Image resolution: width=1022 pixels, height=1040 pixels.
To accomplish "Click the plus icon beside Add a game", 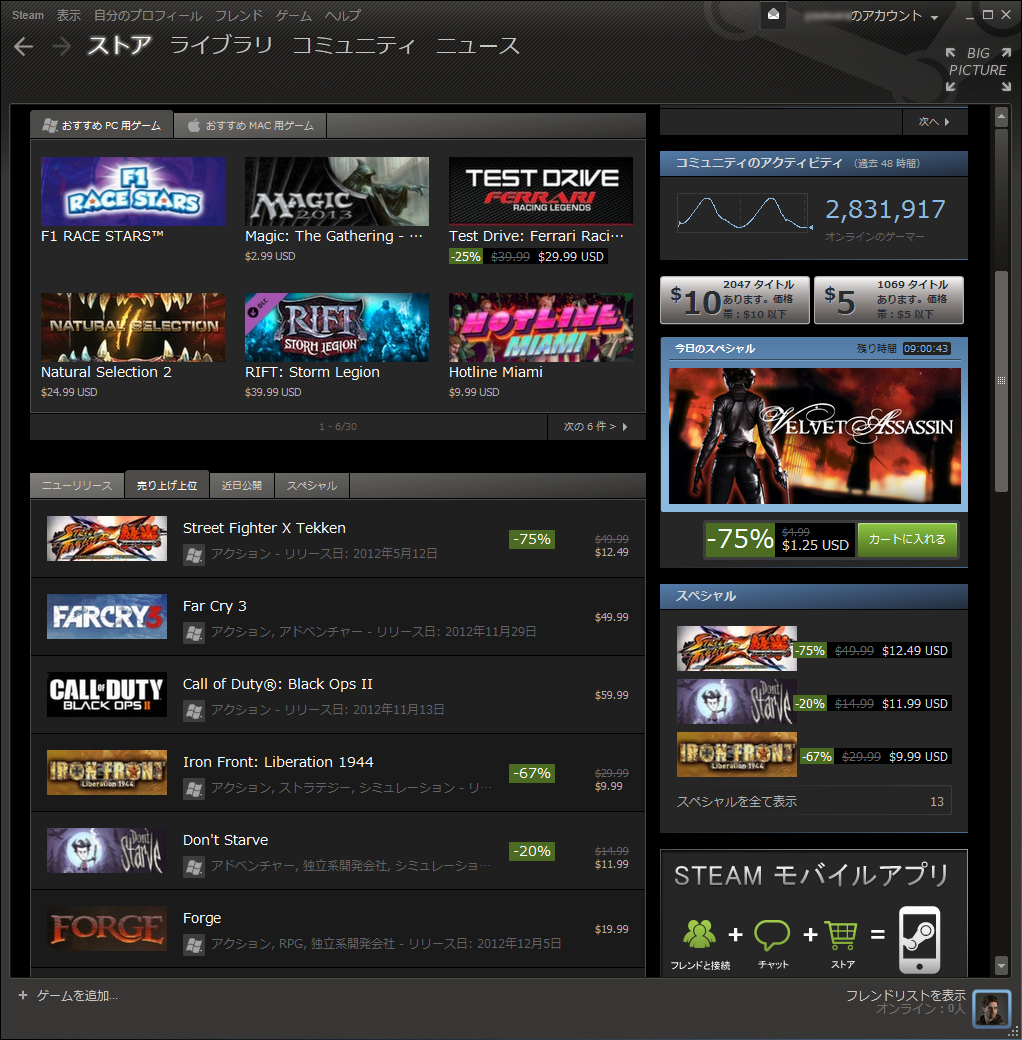I will (23, 995).
